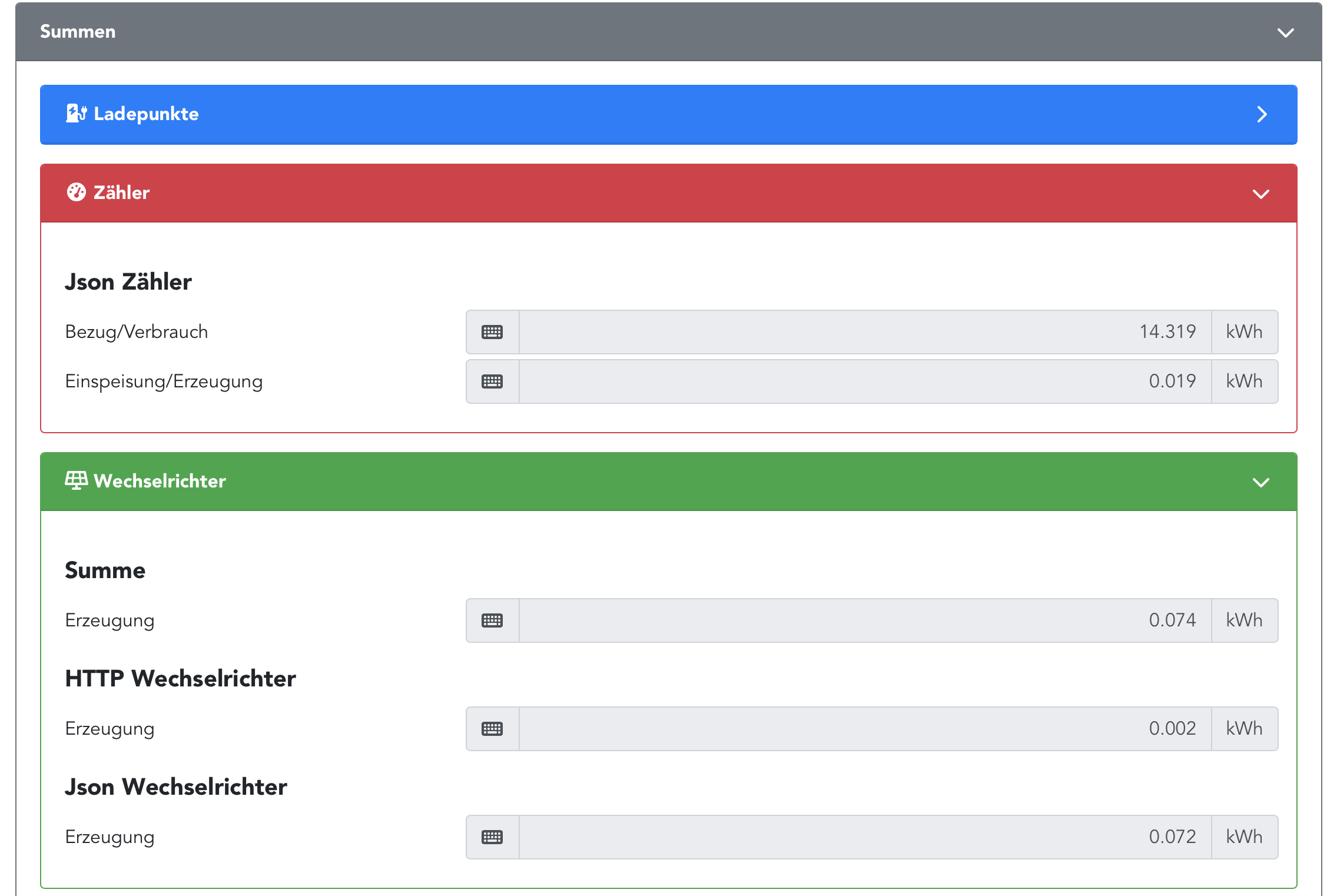Collapse the Zähler panel chevron
This screenshot has width=1327, height=896.
pyautogui.click(x=1260, y=194)
